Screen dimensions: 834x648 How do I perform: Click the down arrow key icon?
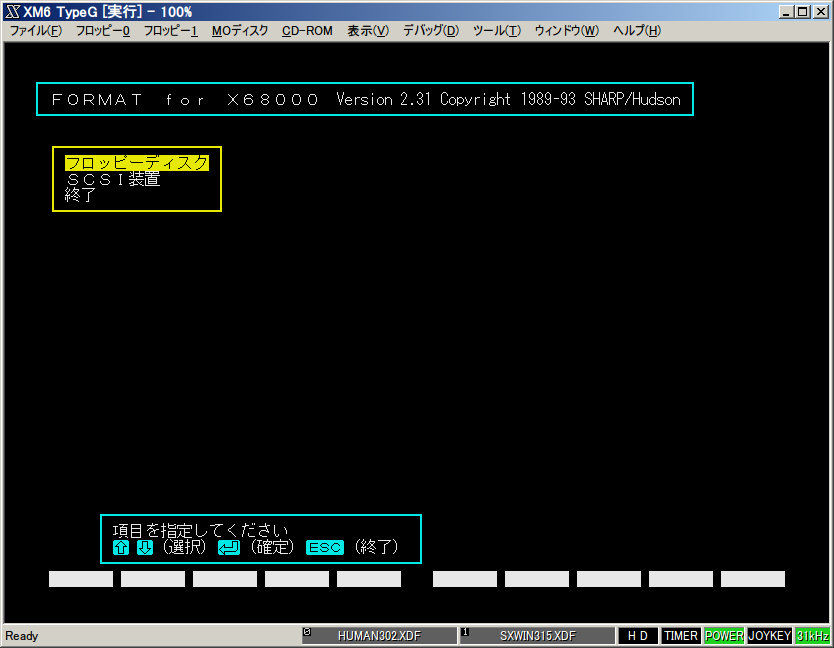(x=145, y=547)
